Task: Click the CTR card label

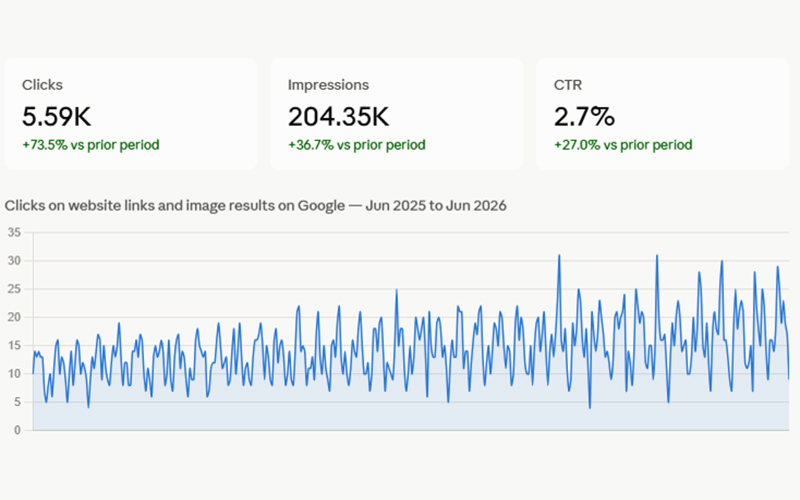Action: 568,85
